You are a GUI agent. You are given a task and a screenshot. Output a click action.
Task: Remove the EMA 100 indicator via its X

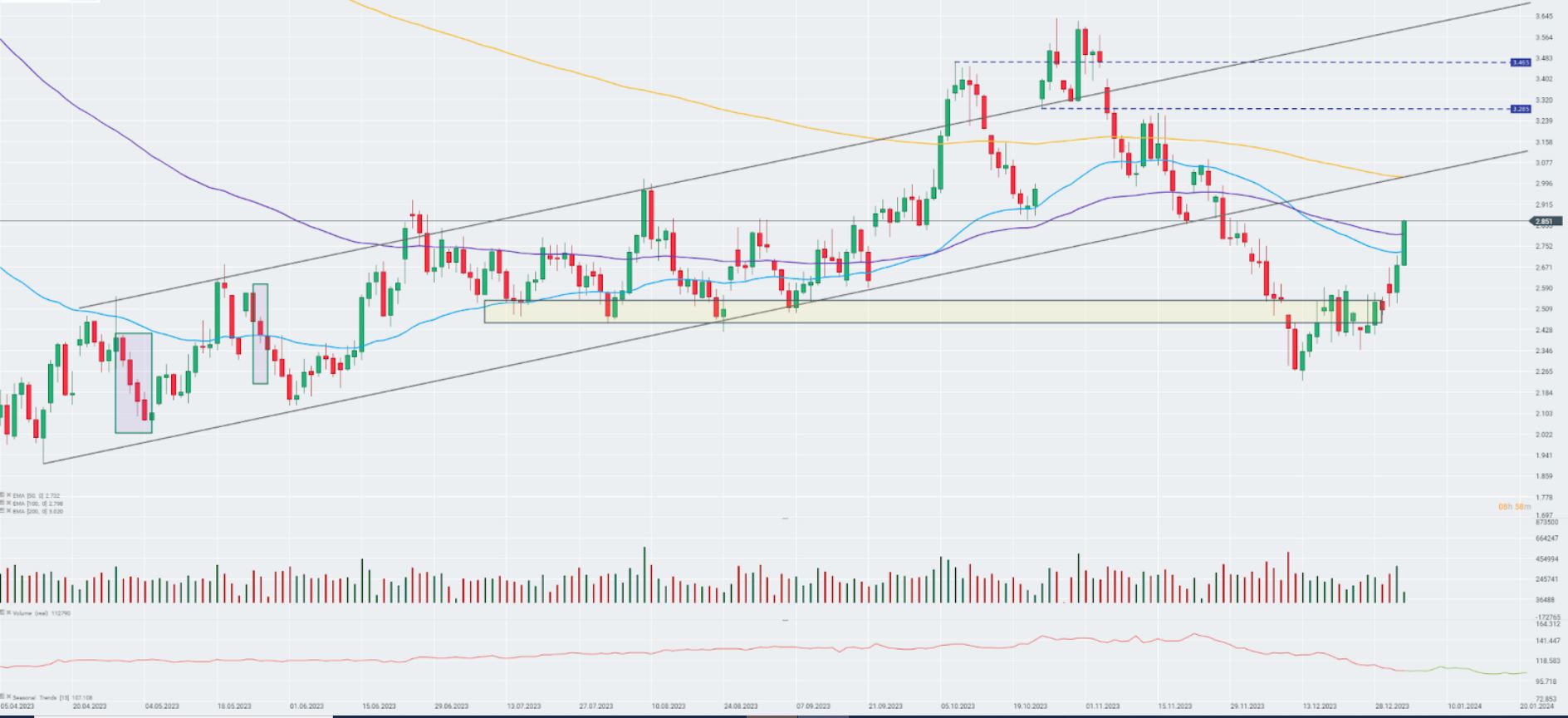tap(8, 504)
